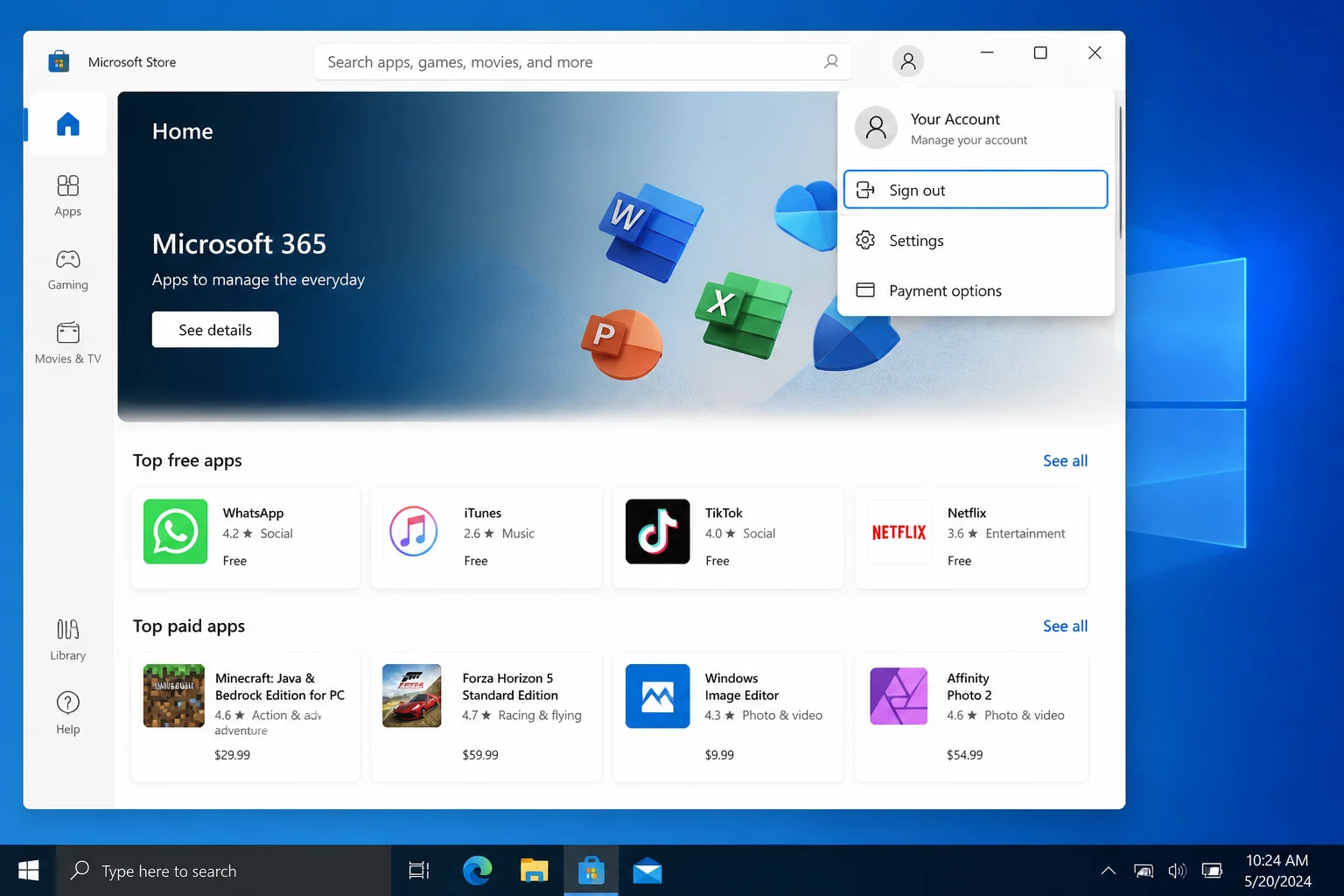Click the Microsoft 365 banner heading
This screenshot has height=896, width=1344.
pyautogui.click(x=239, y=243)
